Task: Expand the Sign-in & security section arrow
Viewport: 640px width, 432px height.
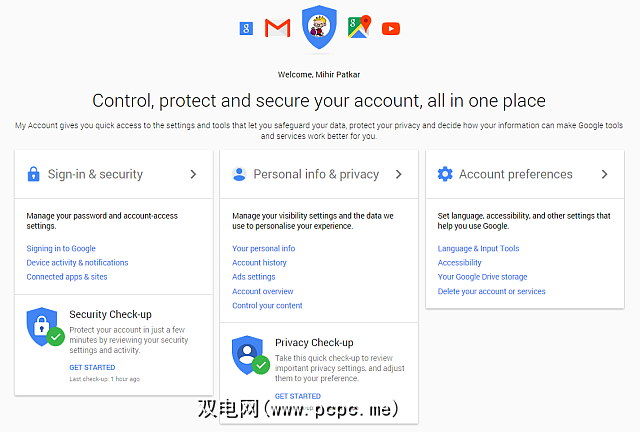Action: point(193,174)
